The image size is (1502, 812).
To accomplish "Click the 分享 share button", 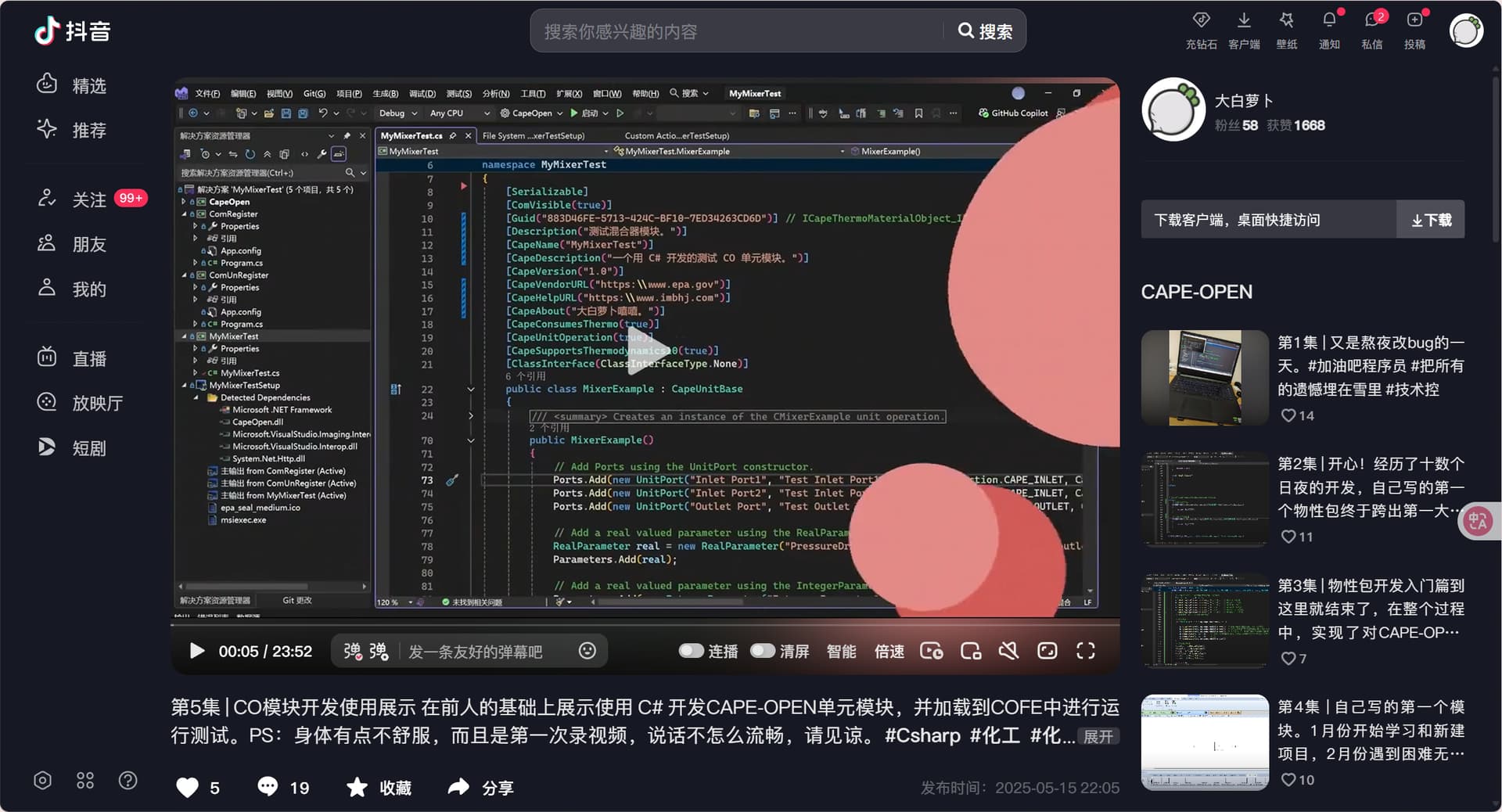I will tap(480, 787).
